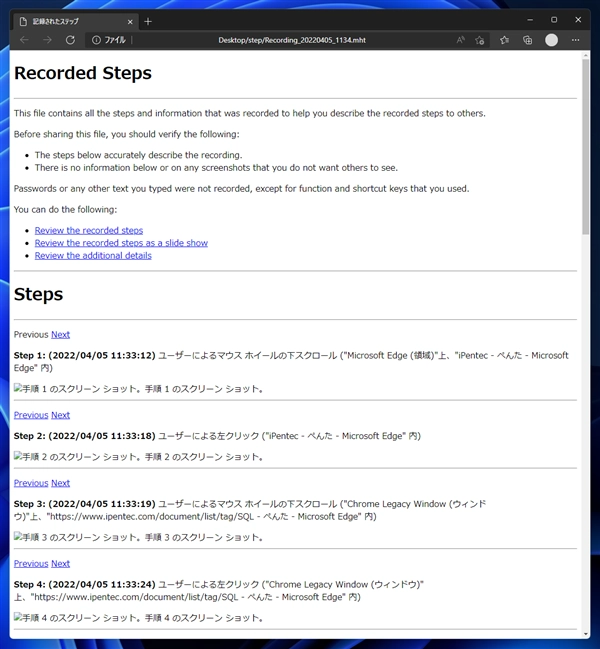Open 'Review the additional details' link
The width and height of the screenshot is (600, 649).
point(93,256)
